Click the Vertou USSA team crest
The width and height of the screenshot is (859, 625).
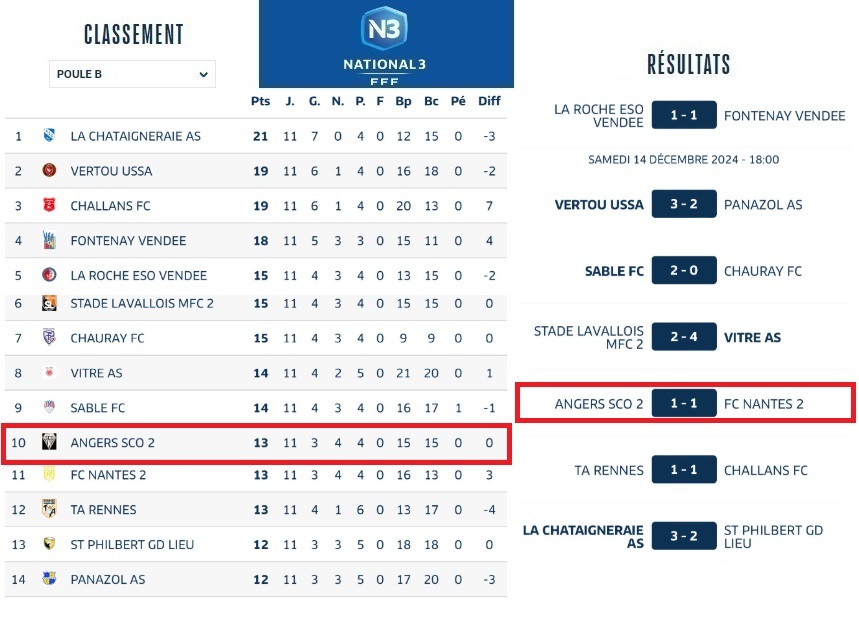(x=49, y=171)
